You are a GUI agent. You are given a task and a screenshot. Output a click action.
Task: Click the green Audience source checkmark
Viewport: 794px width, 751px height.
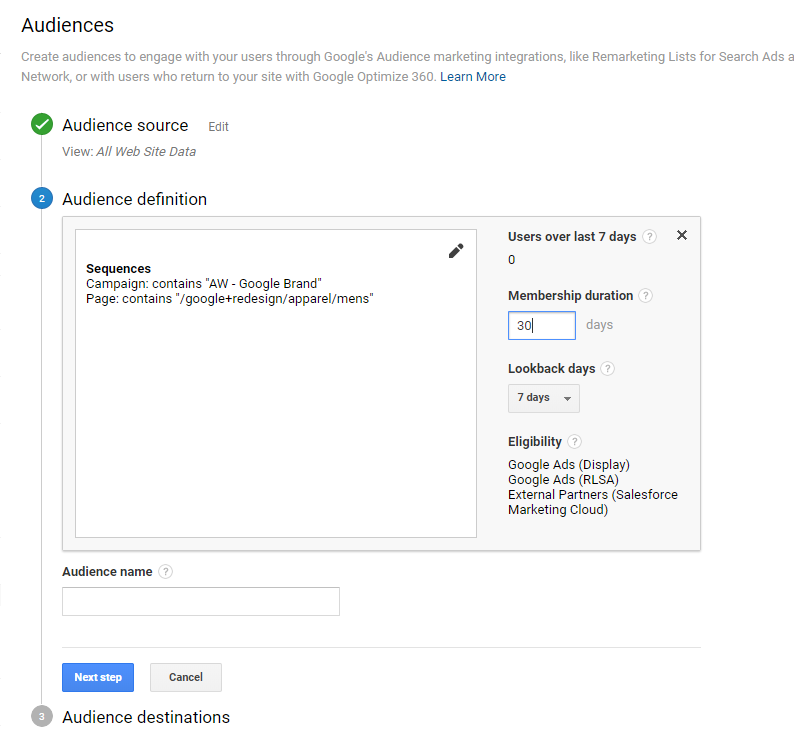[x=42, y=125]
